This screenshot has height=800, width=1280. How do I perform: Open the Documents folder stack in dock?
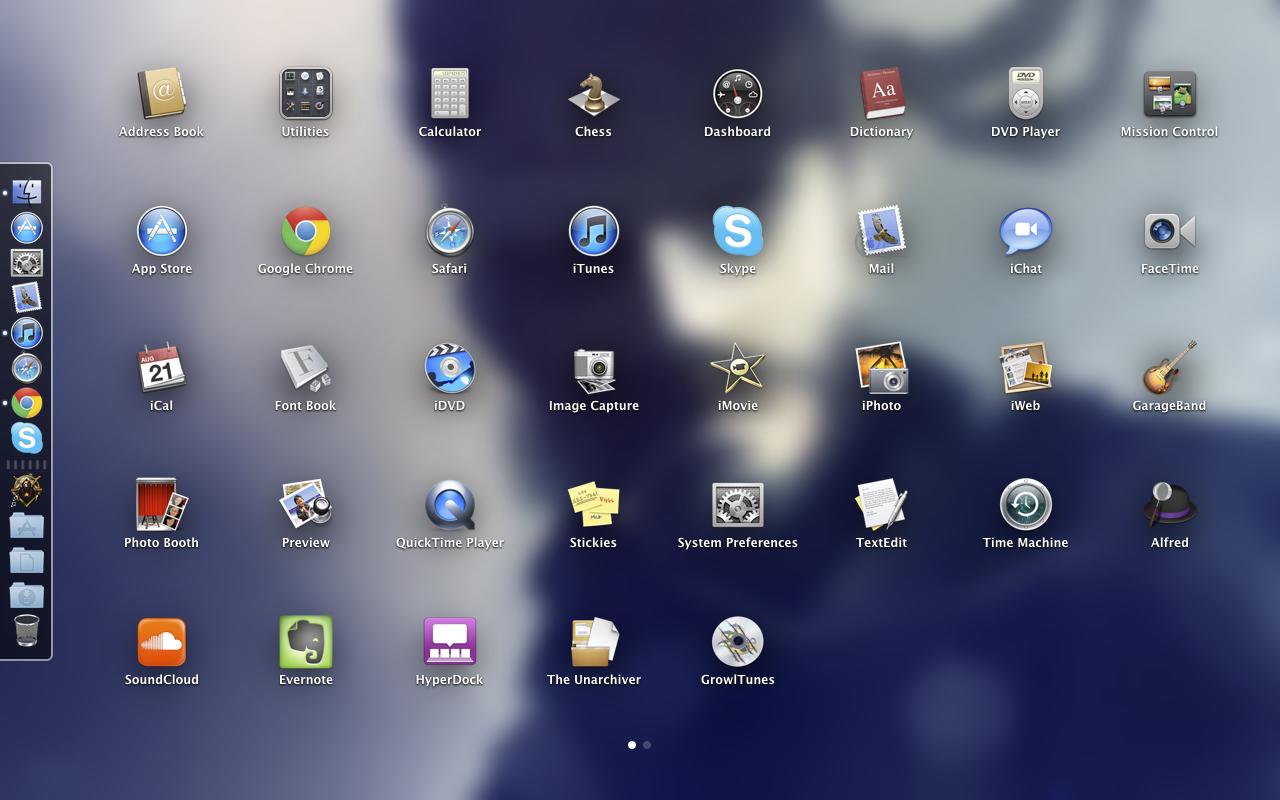pyautogui.click(x=27, y=561)
